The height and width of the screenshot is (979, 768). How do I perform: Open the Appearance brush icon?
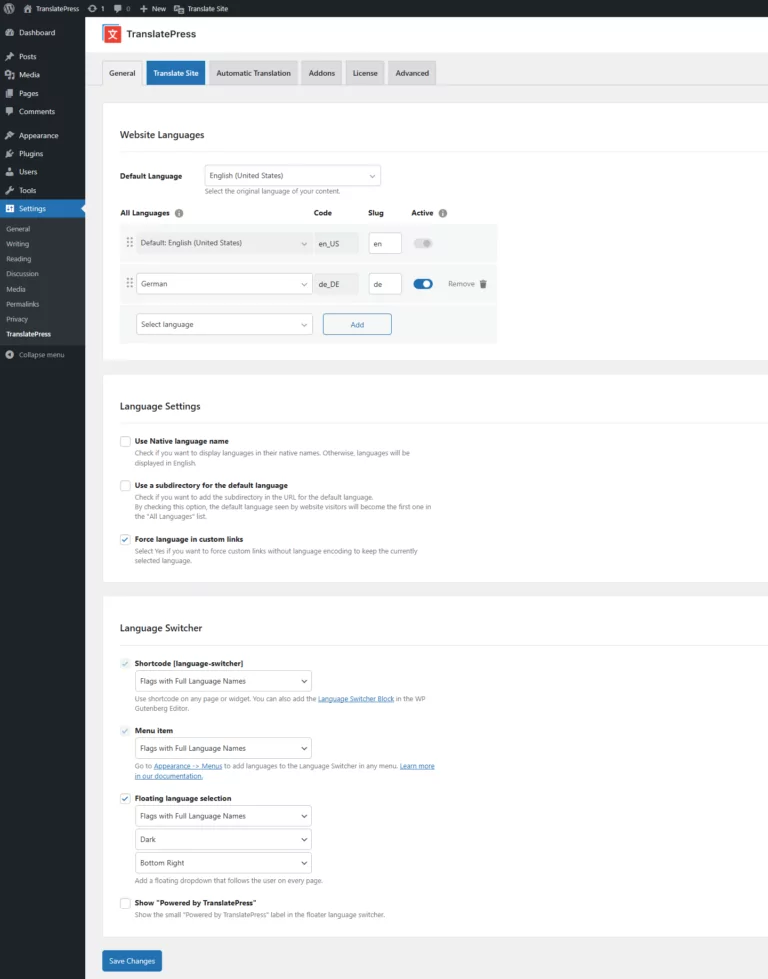[9, 135]
